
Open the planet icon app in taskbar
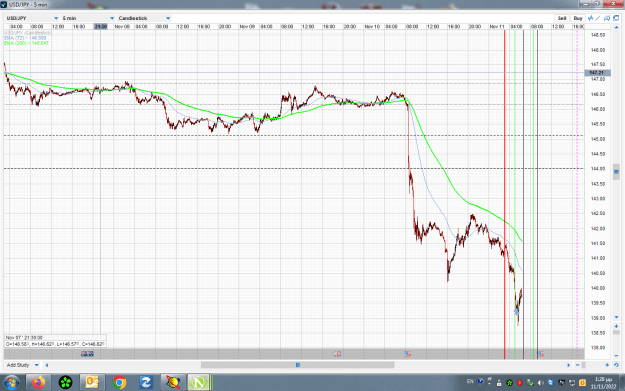pyautogui.click(x=173, y=383)
